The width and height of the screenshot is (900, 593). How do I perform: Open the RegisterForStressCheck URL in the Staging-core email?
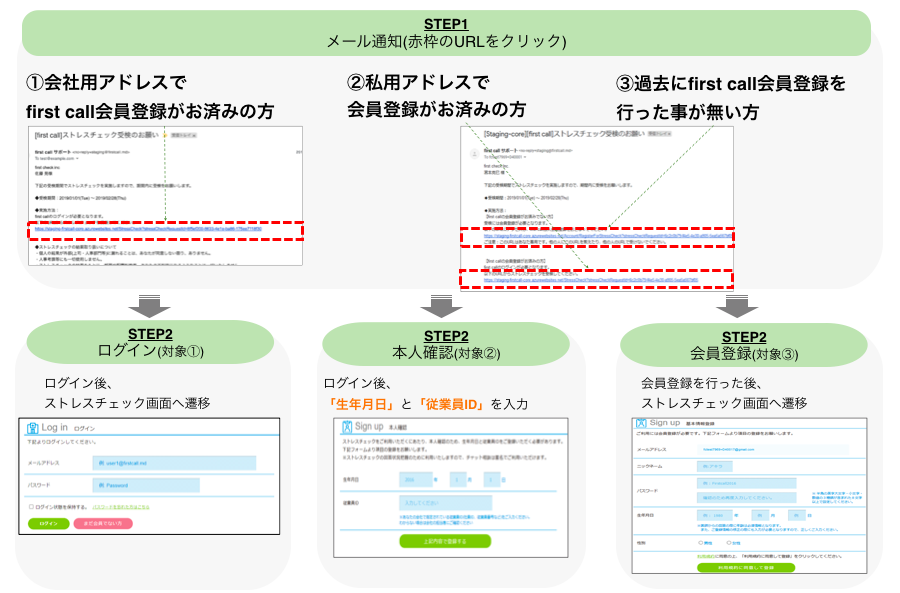608,236
